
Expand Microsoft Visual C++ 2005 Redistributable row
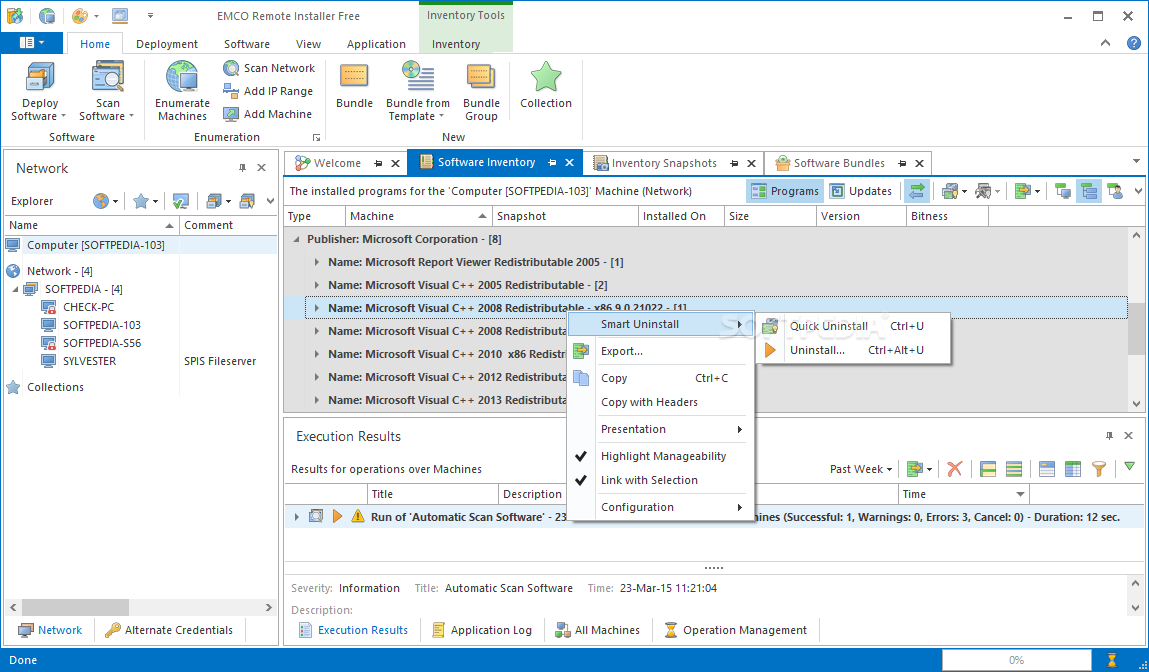tap(317, 285)
